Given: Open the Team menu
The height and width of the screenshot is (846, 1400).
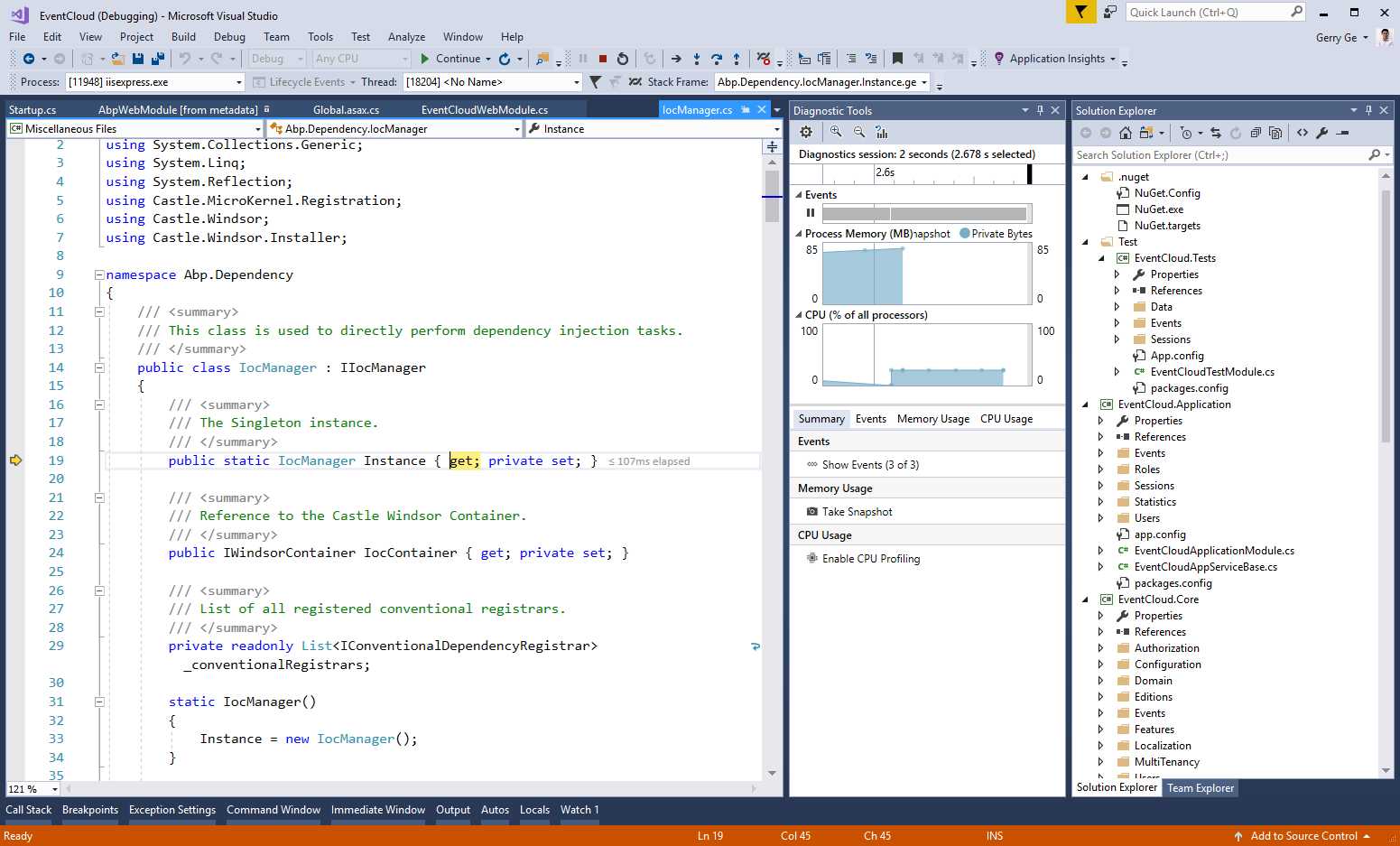Looking at the screenshot, I should pyautogui.click(x=276, y=37).
